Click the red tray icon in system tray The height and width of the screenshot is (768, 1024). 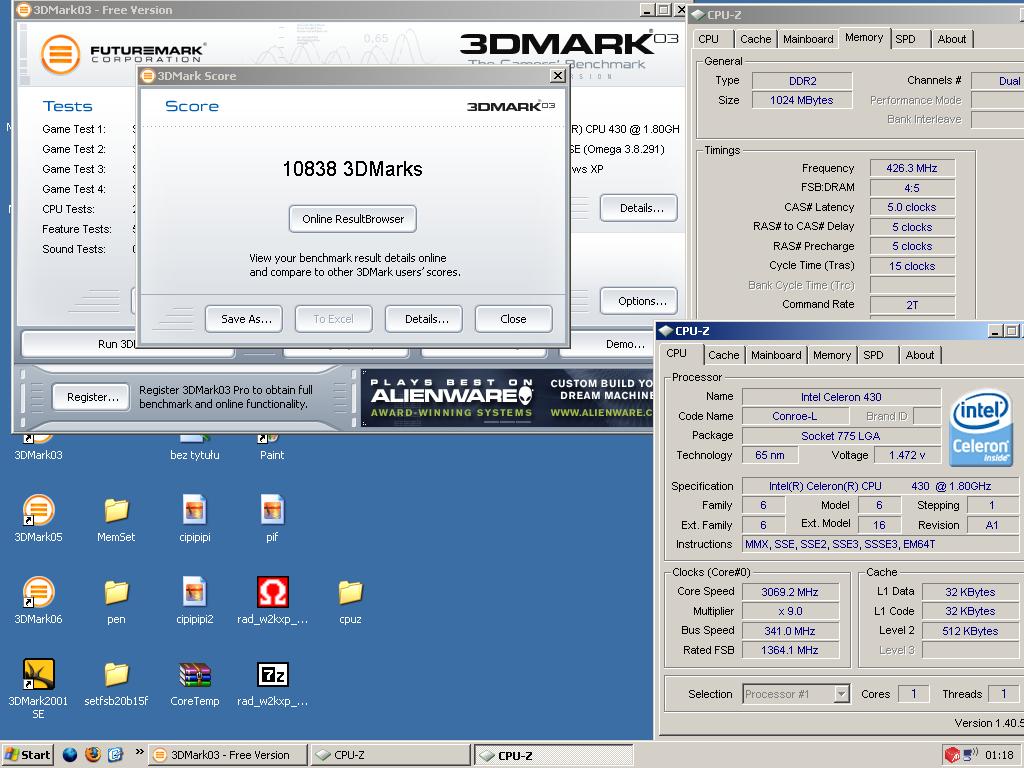click(x=952, y=755)
